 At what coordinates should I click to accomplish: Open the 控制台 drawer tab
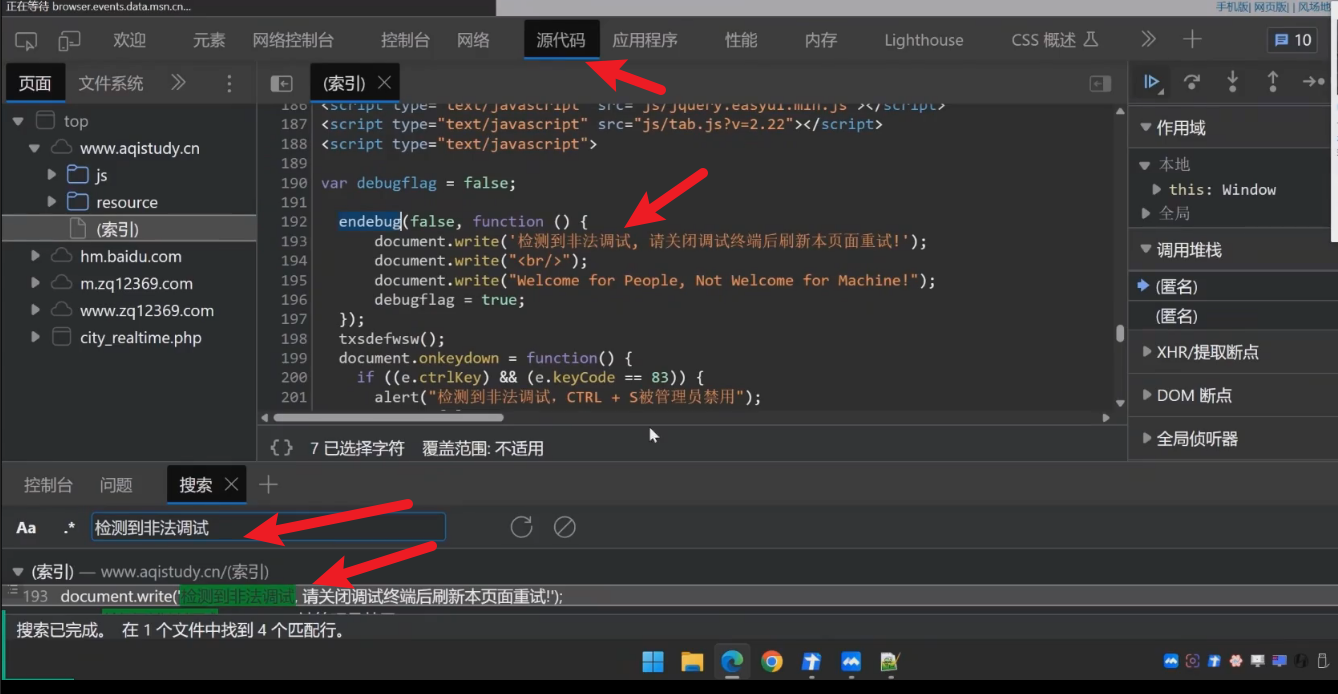point(48,485)
